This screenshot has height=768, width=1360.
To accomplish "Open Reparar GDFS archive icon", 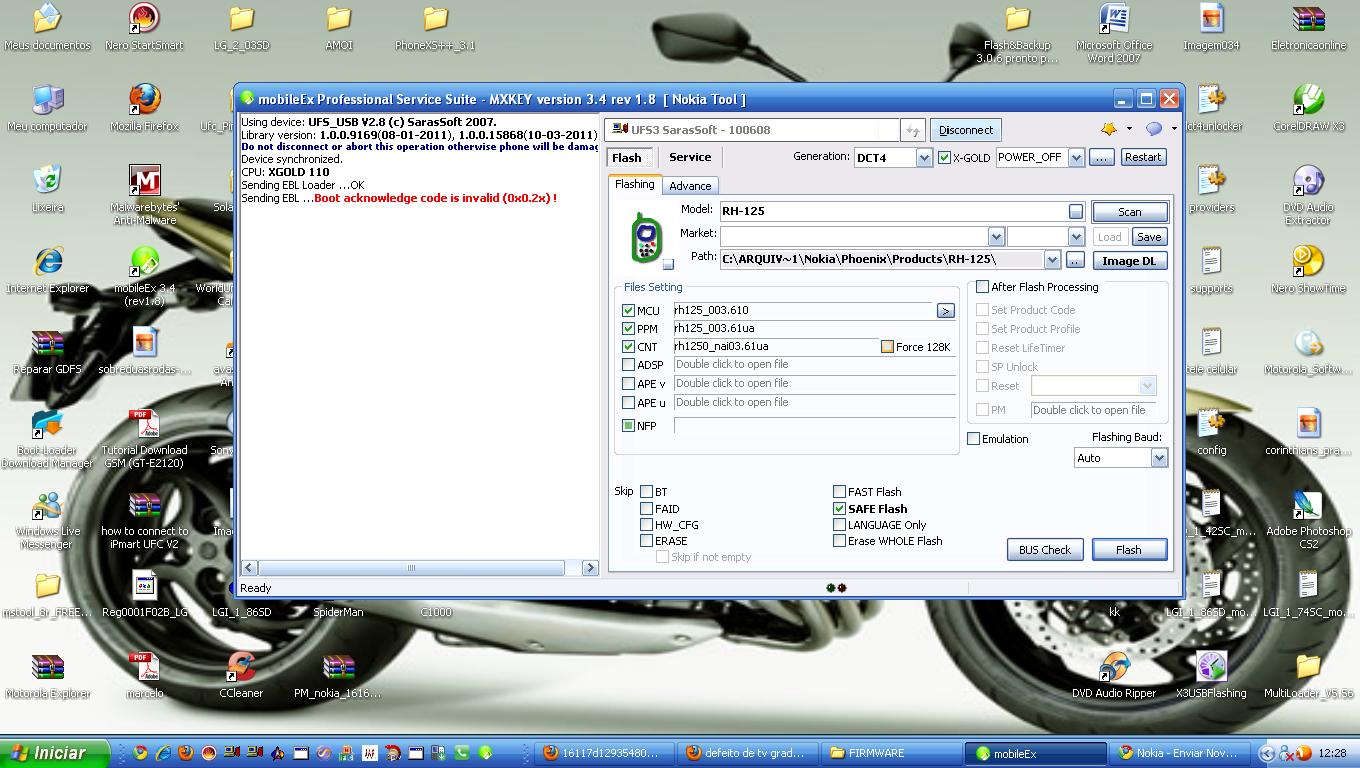I will coord(47,350).
